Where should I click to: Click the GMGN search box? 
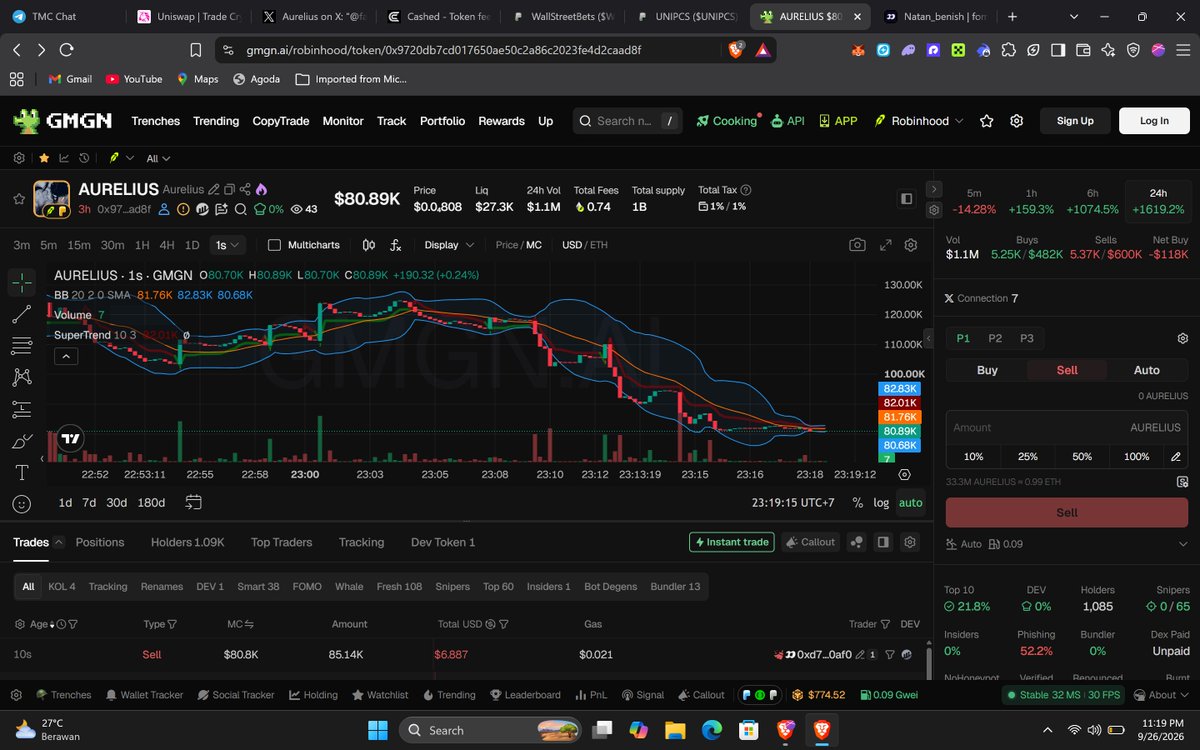coord(628,121)
